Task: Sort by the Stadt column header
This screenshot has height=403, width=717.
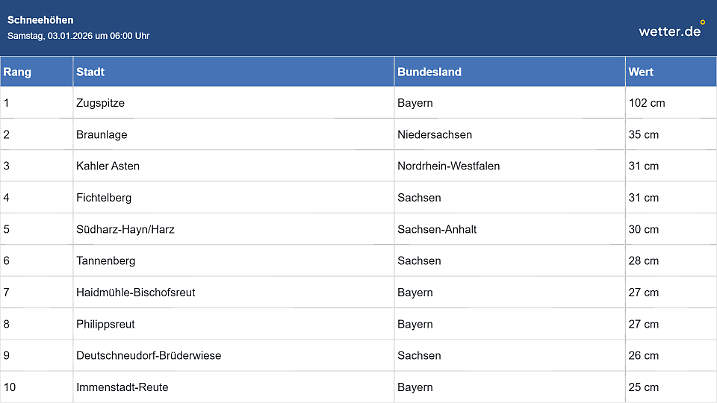Action: (91, 72)
